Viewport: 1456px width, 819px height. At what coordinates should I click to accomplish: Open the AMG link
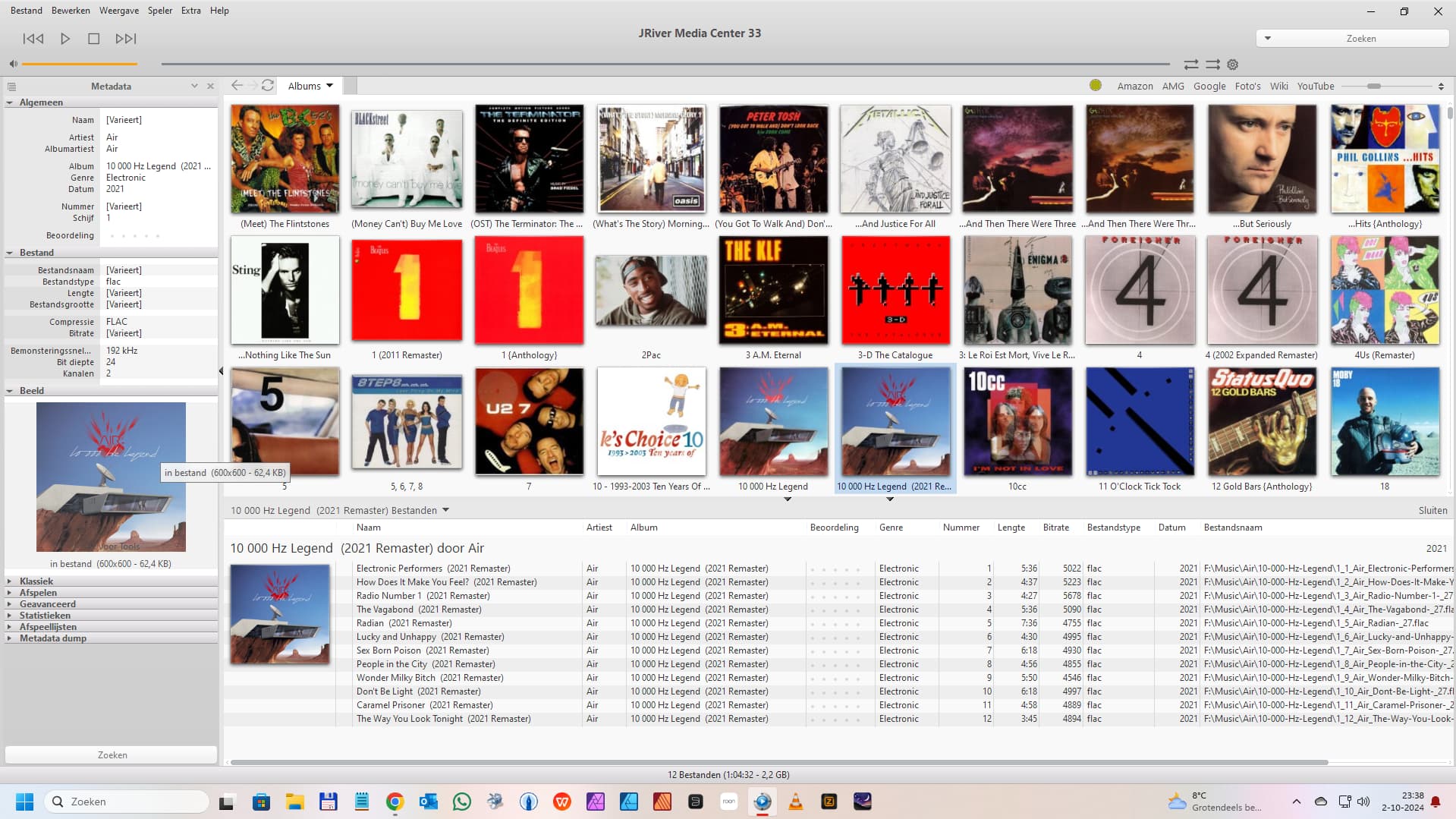pyautogui.click(x=1173, y=87)
